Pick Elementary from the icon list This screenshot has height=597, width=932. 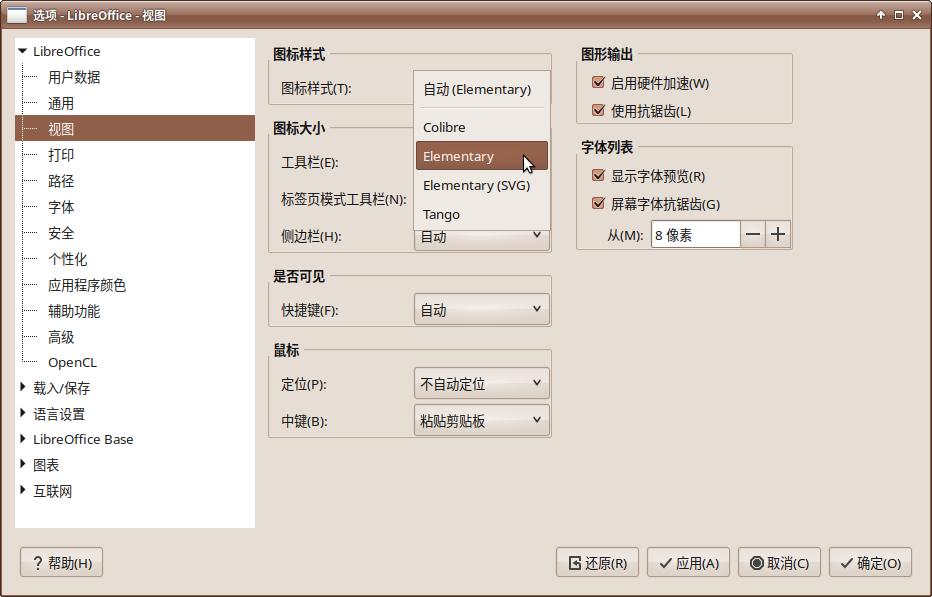[481, 156]
